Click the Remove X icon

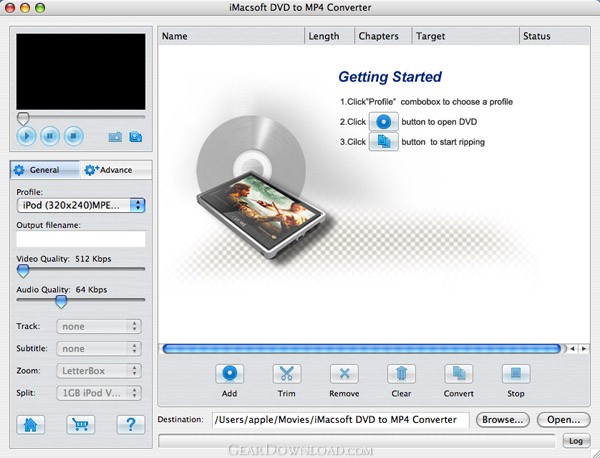(x=344, y=373)
